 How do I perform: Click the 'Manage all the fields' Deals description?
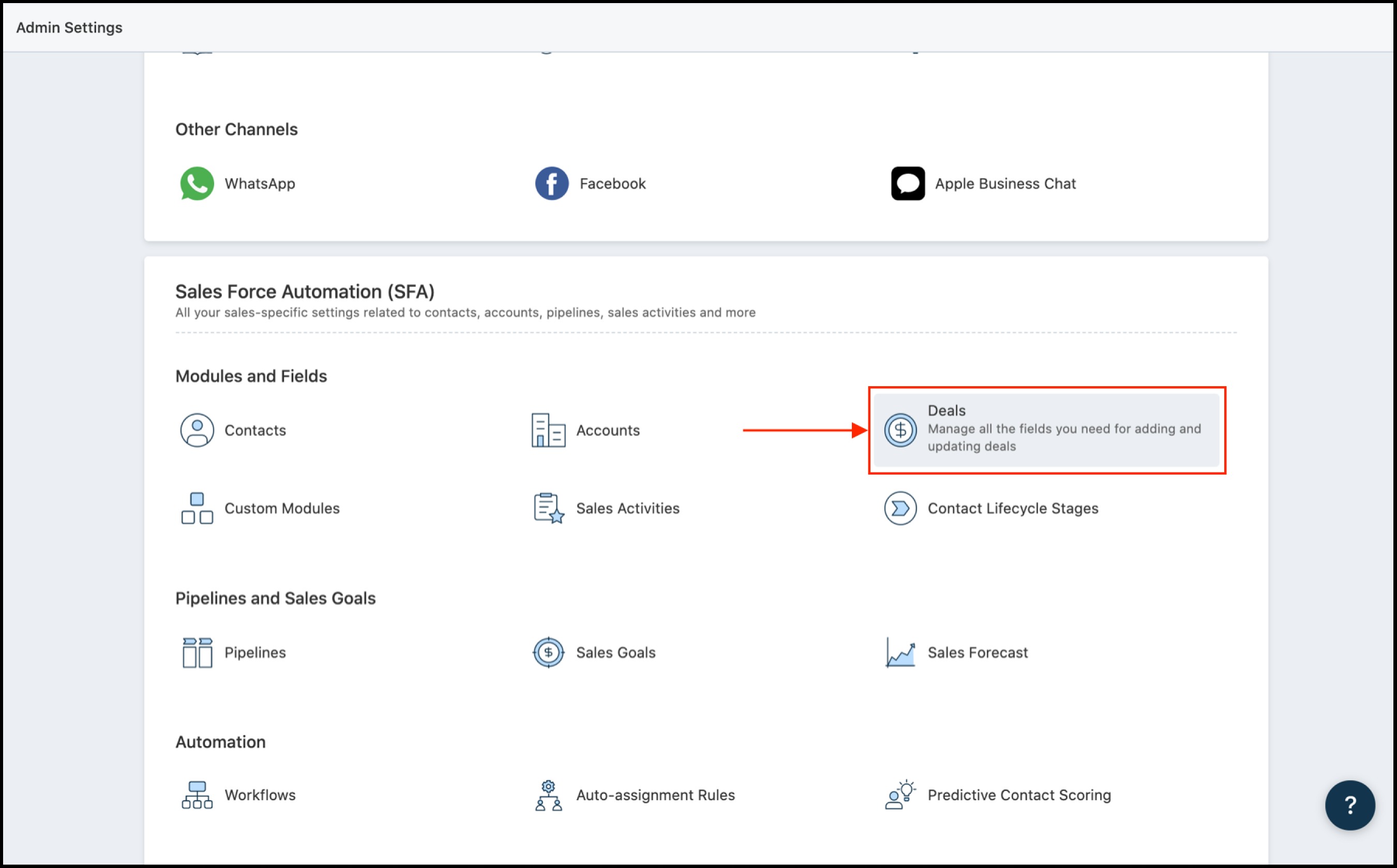pyautogui.click(x=1064, y=437)
